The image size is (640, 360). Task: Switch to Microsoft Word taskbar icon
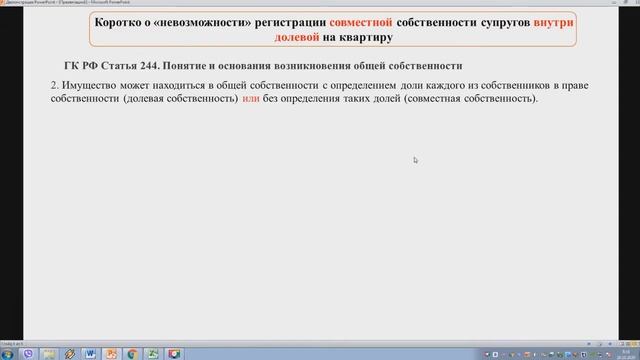pyautogui.click(x=91, y=354)
